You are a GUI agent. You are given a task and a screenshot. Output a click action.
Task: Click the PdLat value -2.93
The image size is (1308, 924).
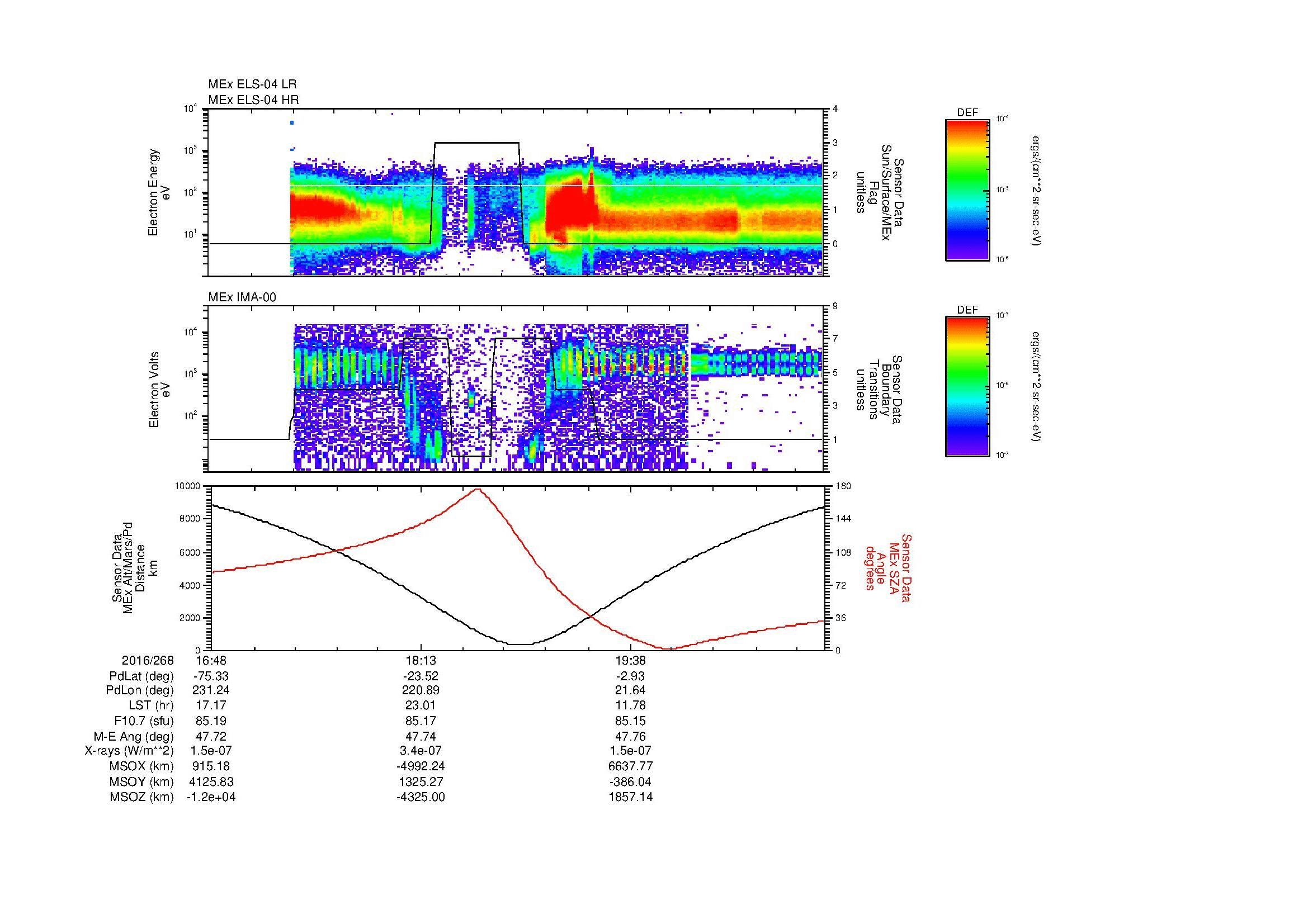(631, 676)
